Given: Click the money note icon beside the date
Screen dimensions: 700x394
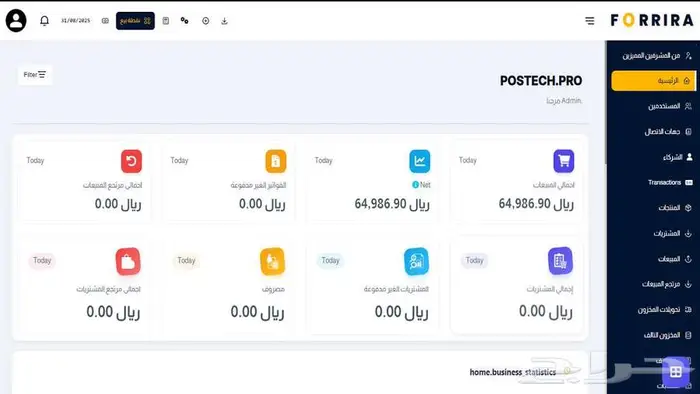Looking at the screenshot, I should (105, 21).
